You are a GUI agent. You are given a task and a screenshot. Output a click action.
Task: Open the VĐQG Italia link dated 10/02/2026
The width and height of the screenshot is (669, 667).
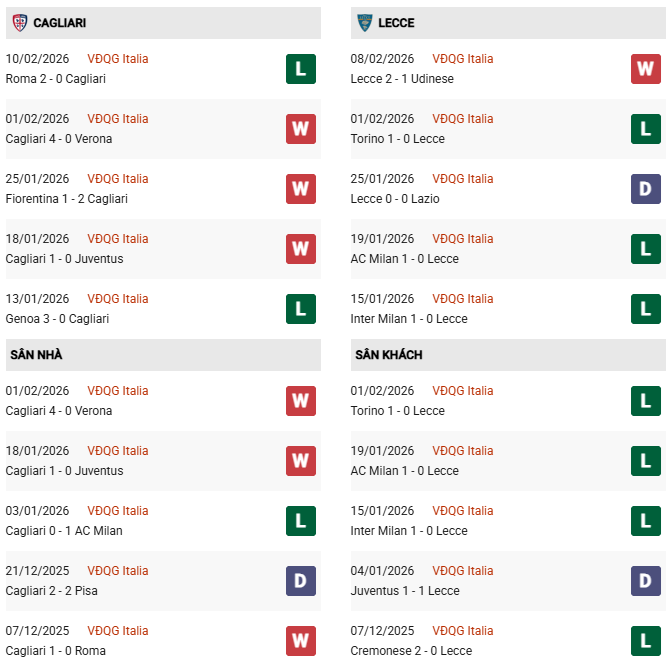coord(118,59)
